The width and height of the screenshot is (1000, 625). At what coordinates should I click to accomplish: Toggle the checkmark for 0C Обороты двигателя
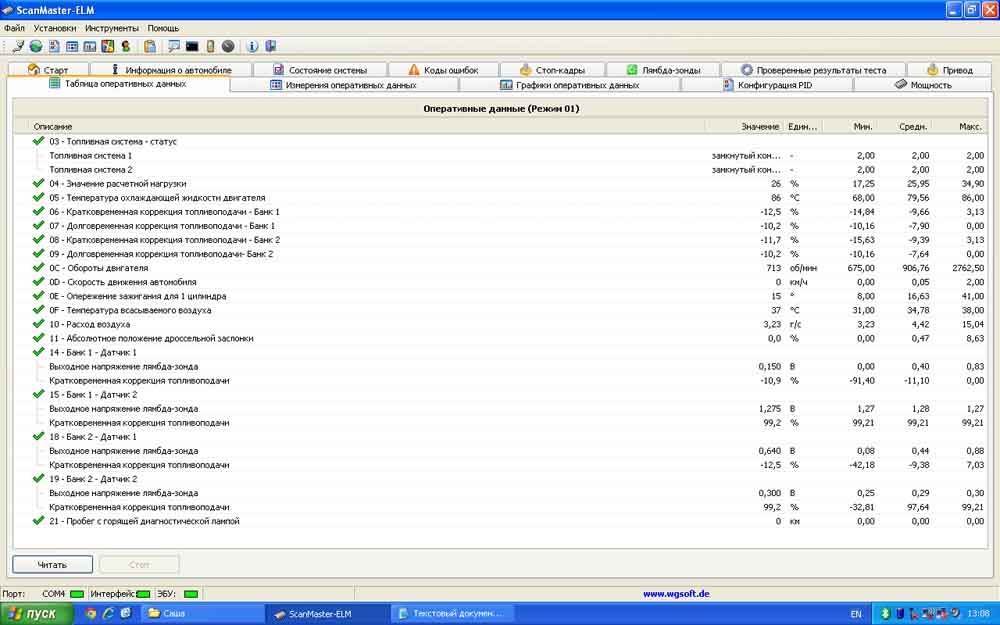pos(38,268)
